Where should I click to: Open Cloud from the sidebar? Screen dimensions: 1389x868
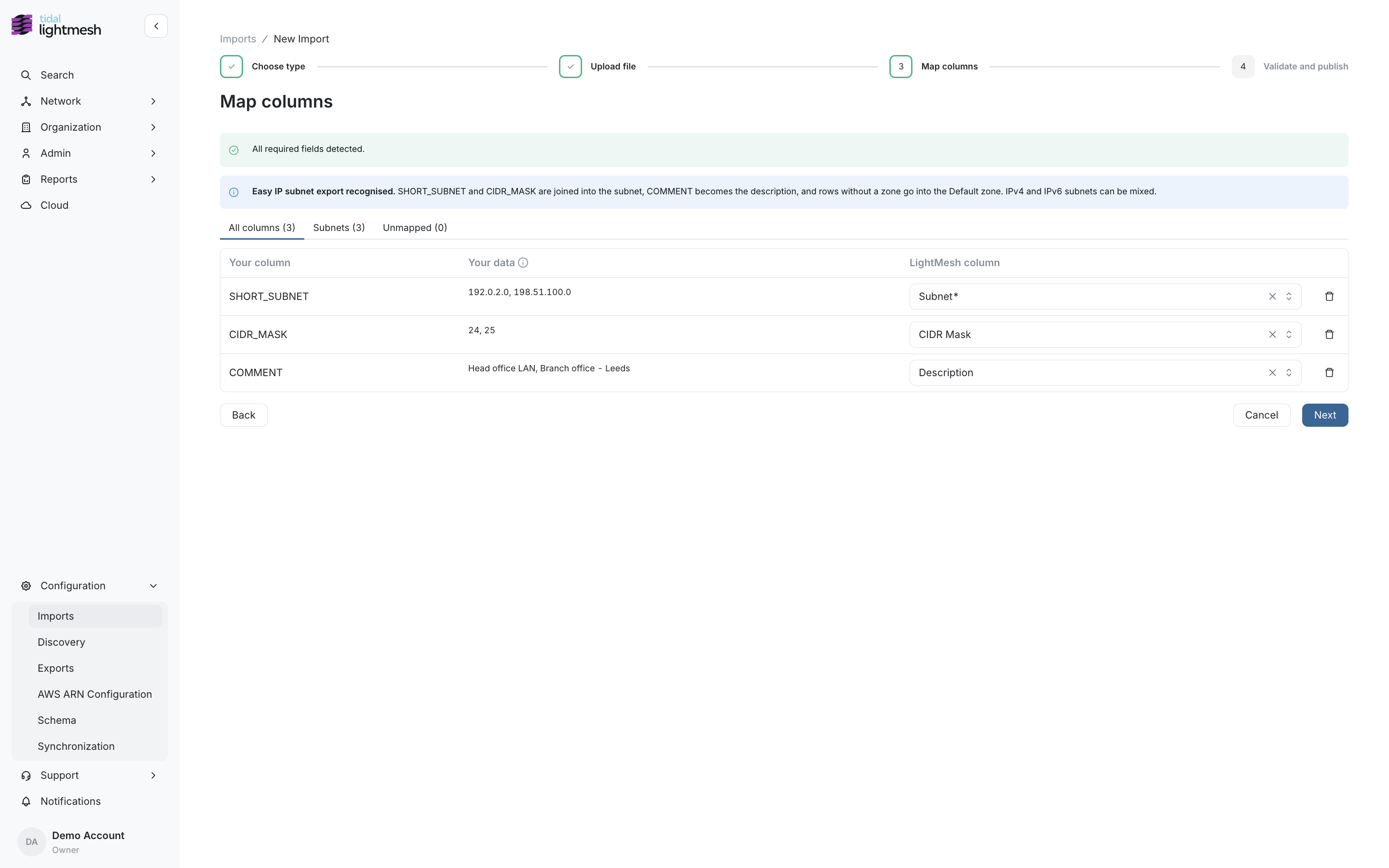tap(90, 205)
